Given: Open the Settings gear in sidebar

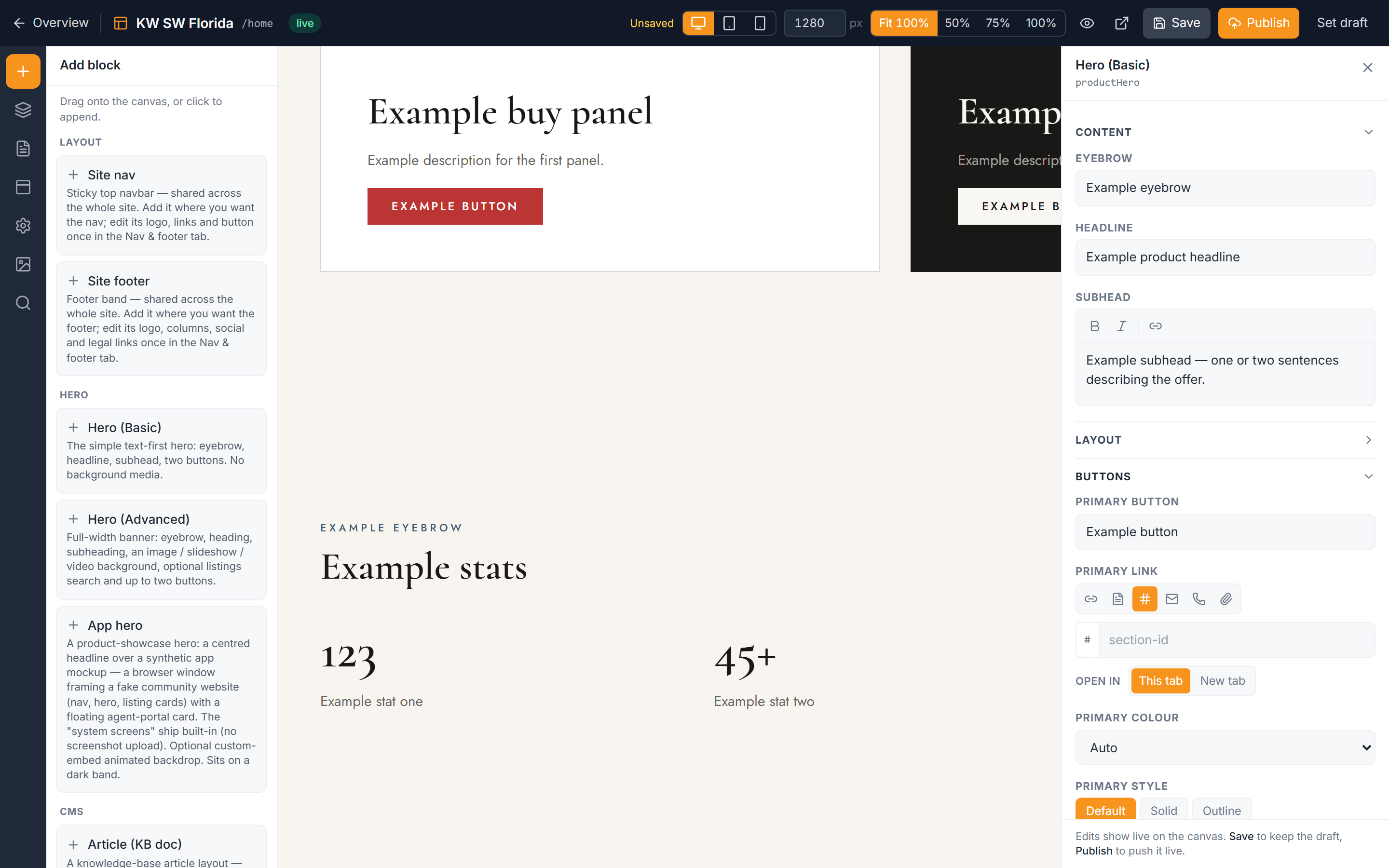Looking at the screenshot, I should coord(23,226).
